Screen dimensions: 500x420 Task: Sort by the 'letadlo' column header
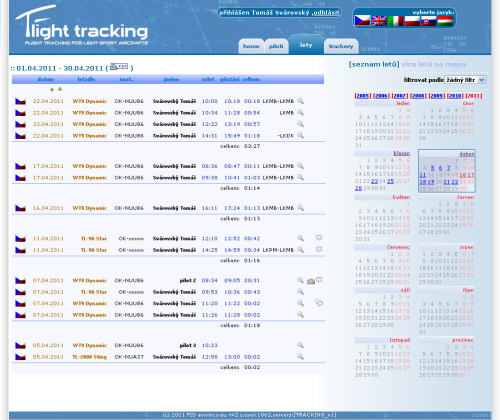[x=86, y=79]
